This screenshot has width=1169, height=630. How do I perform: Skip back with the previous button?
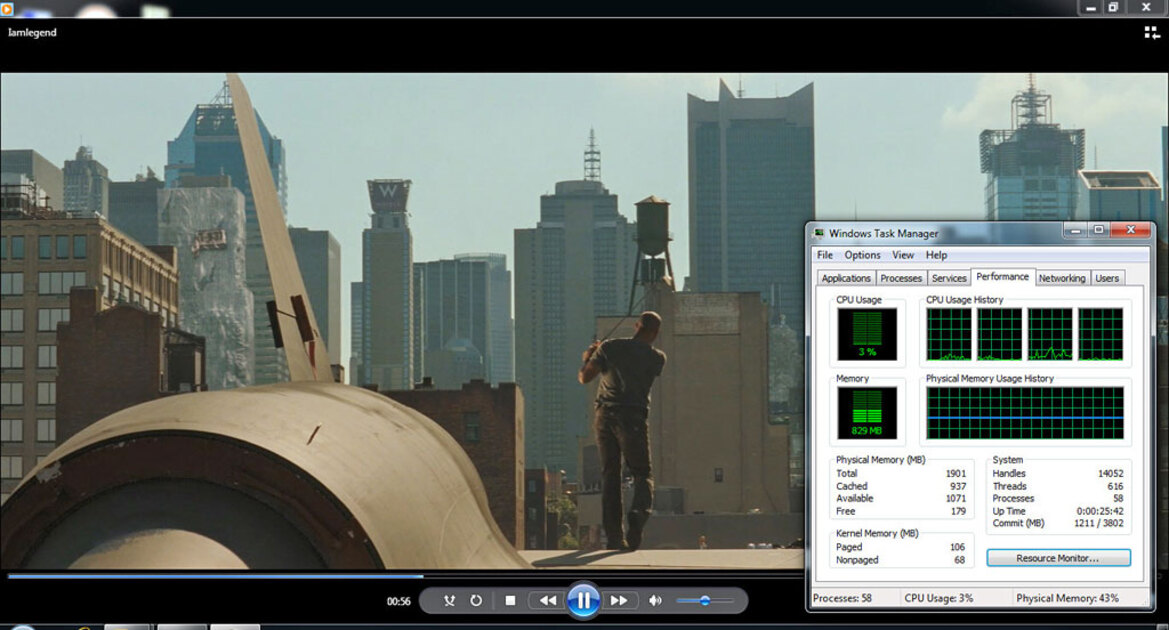point(548,600)
